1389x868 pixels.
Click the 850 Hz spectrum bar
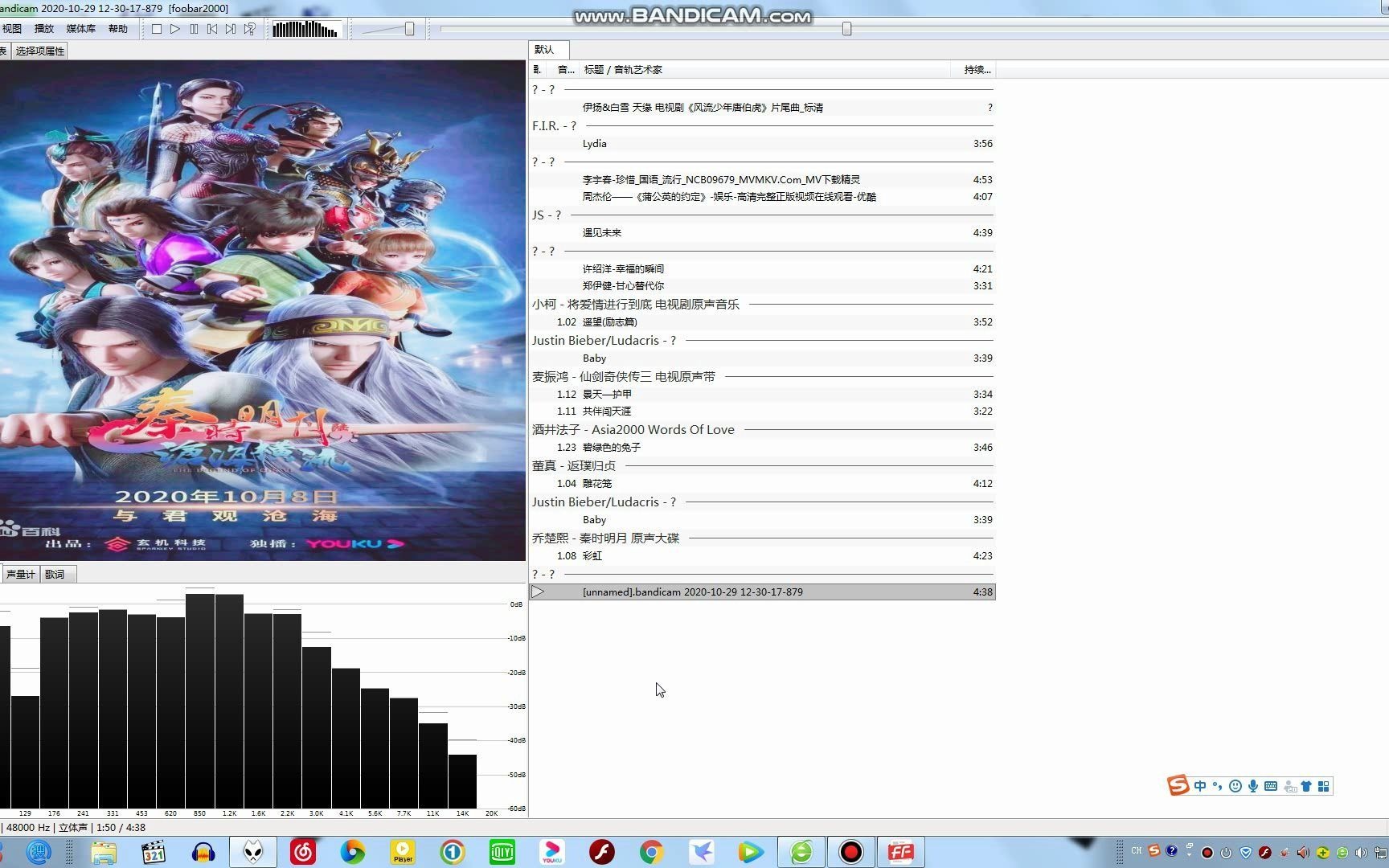tap(200, 701)
